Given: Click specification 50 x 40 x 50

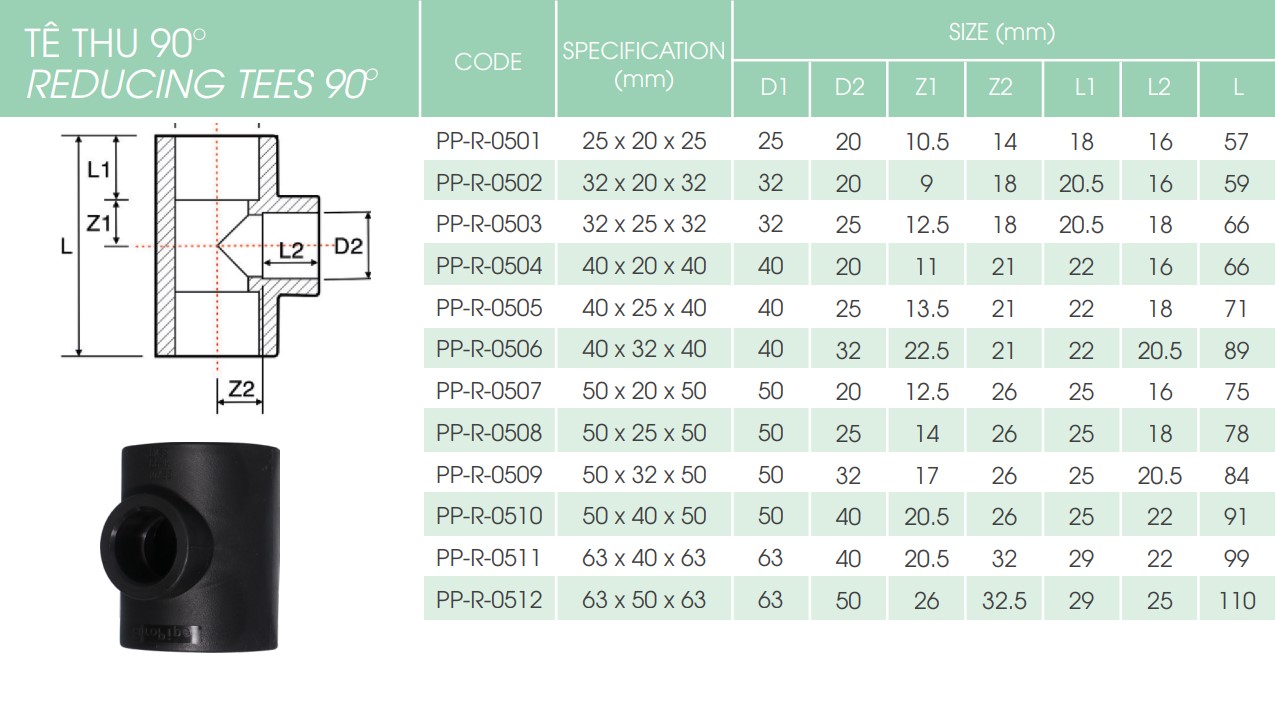Looking at the screenshot, I should pos(644,516).
